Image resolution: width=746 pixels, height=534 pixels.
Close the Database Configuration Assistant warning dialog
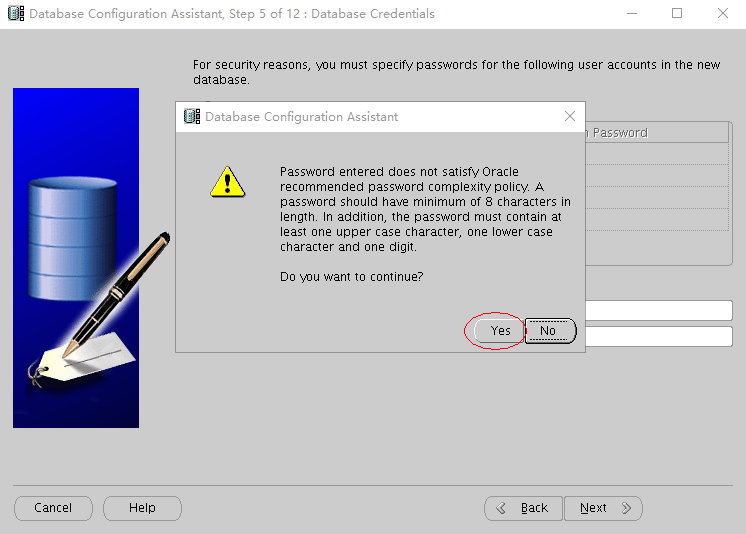tap(569, 116)
